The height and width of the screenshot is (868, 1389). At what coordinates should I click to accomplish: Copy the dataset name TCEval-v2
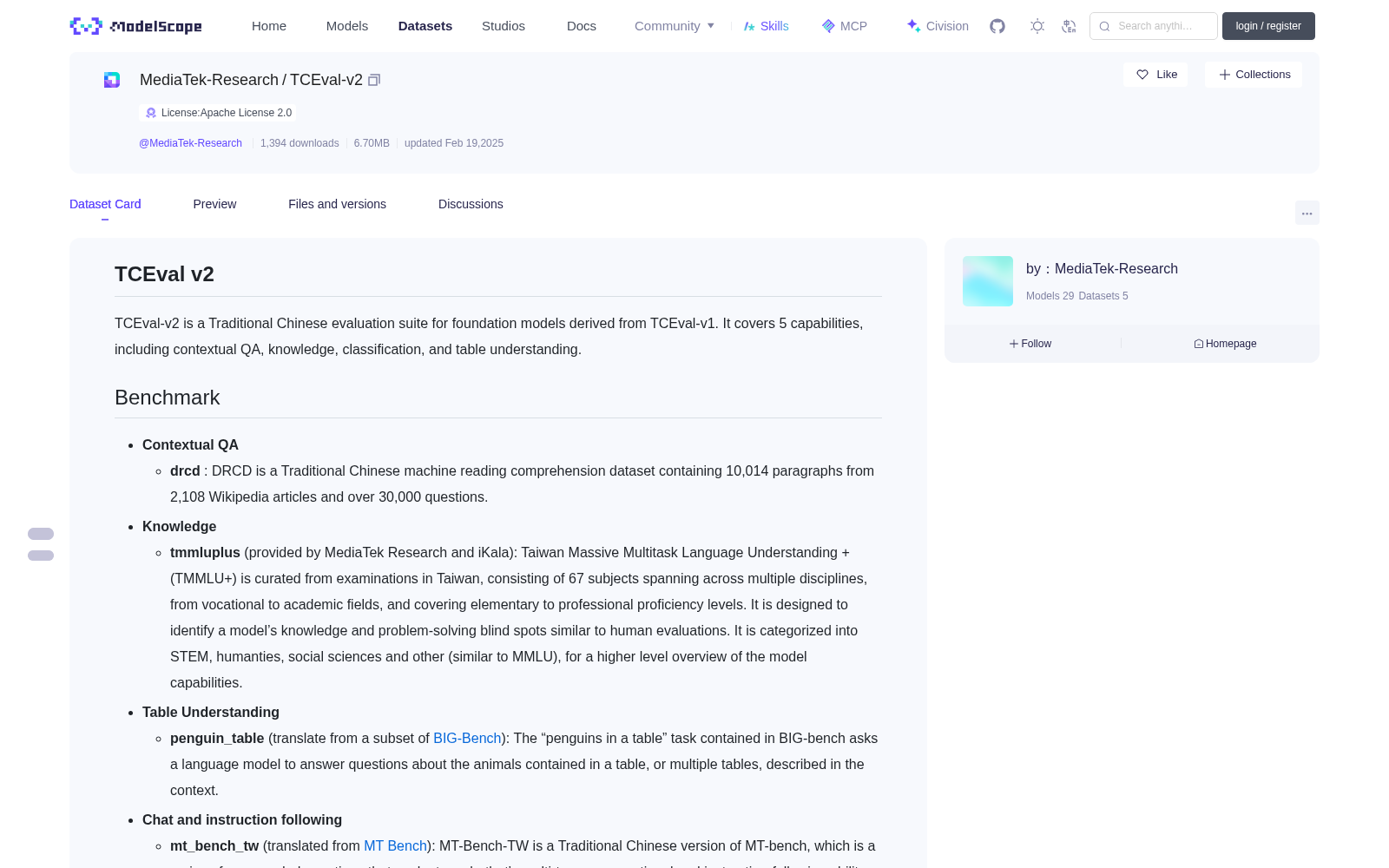point(374,80)
